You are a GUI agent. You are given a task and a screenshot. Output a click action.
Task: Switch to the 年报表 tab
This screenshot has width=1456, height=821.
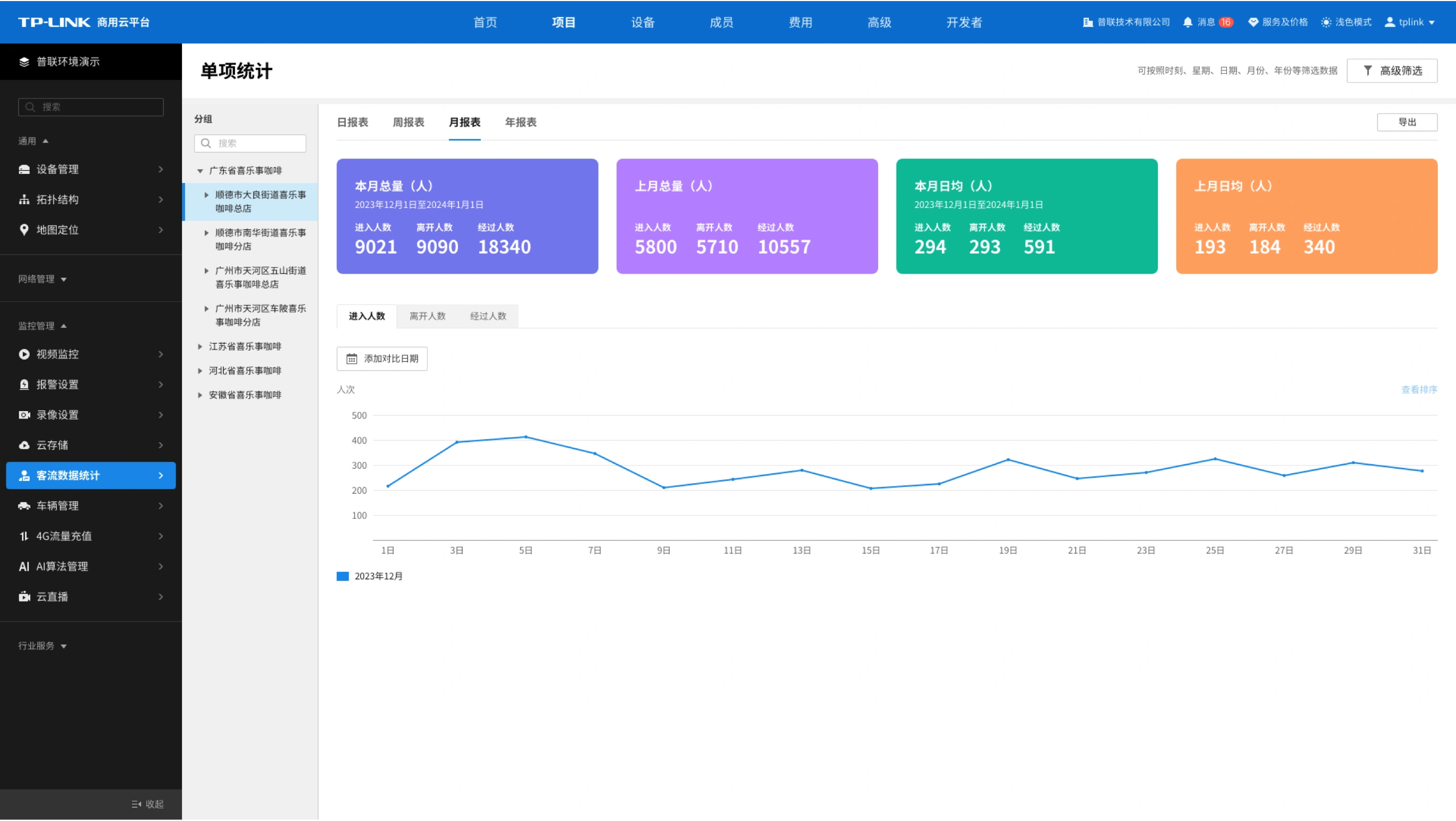(x=521, y=122)
